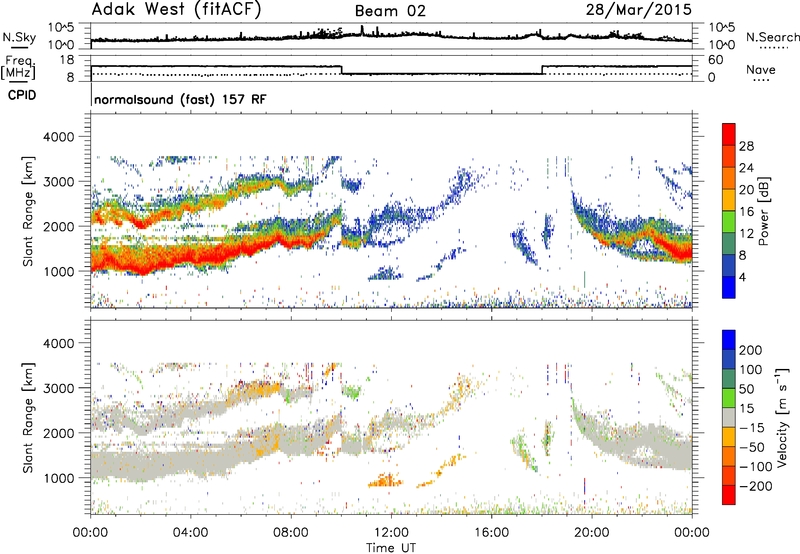Select "Slant Range [km]" label of velocity panel
This screenshot has height=554, width=800.
[x=28, y=418]
